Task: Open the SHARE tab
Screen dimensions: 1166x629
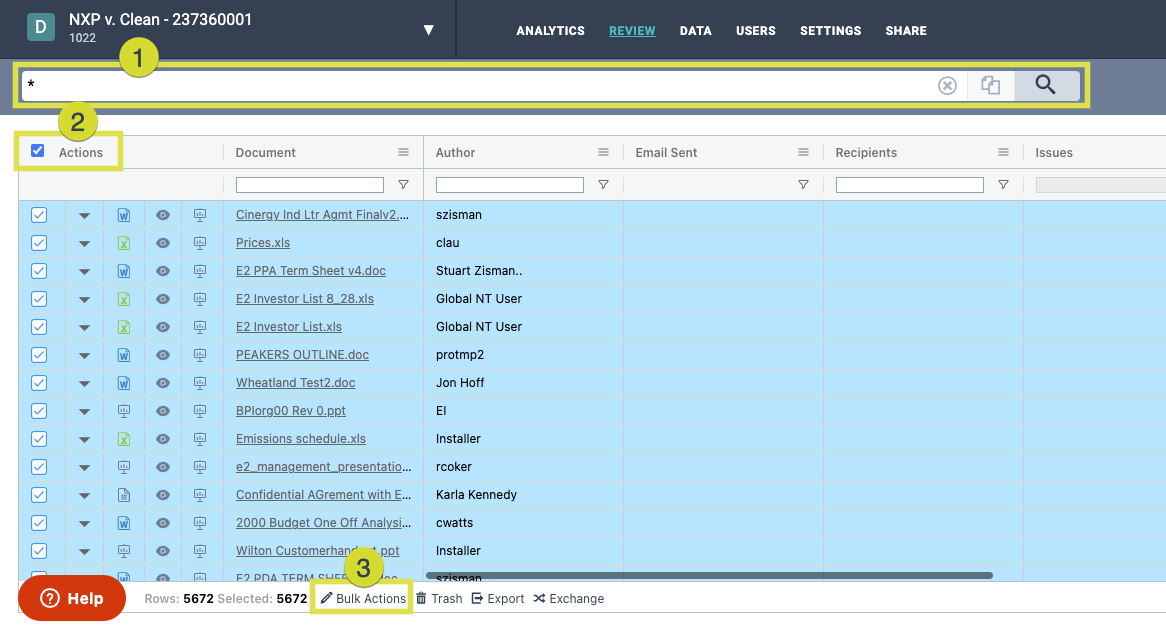Action: click(x=906, y=30)
